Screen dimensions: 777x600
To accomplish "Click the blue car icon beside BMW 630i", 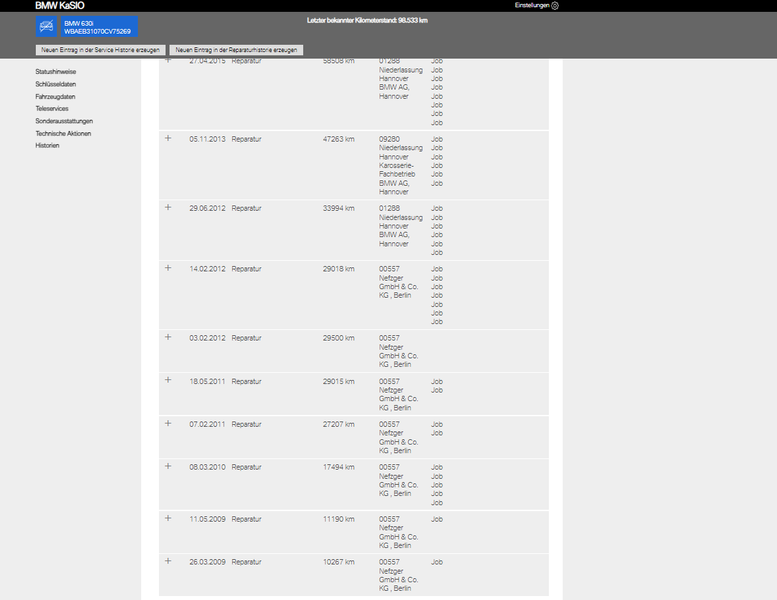I will 46,26.
